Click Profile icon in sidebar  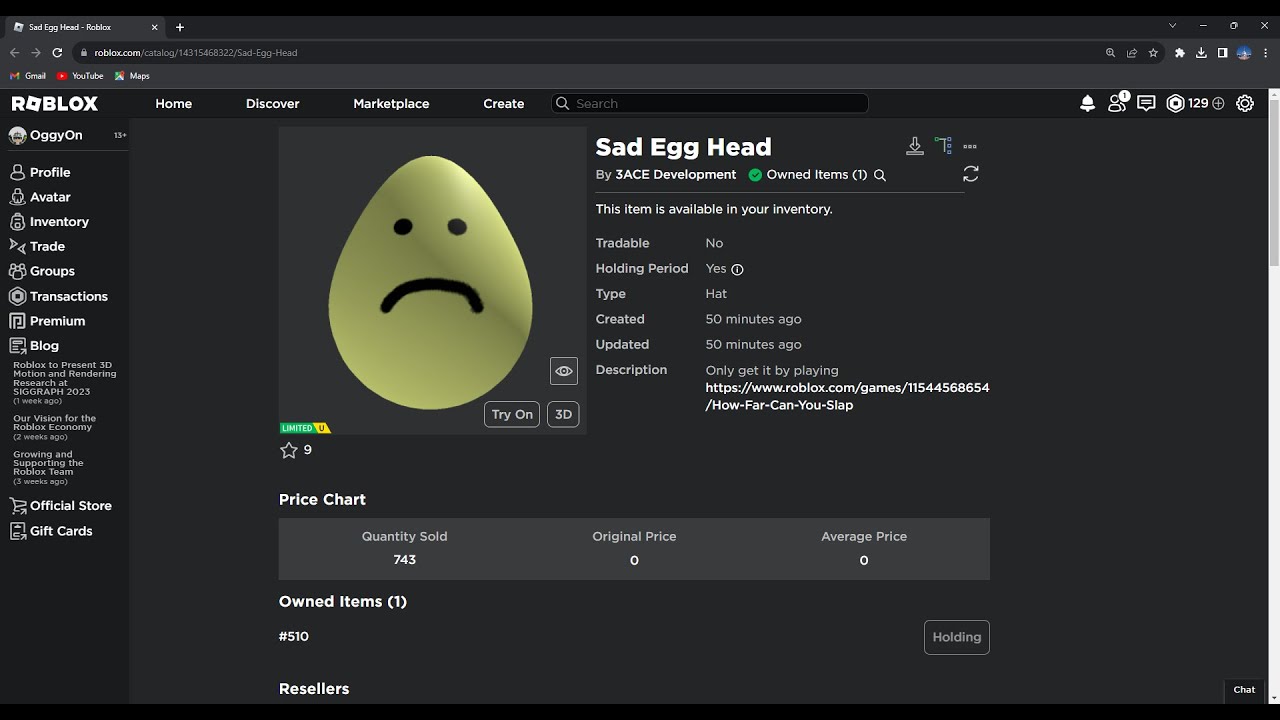17,172
